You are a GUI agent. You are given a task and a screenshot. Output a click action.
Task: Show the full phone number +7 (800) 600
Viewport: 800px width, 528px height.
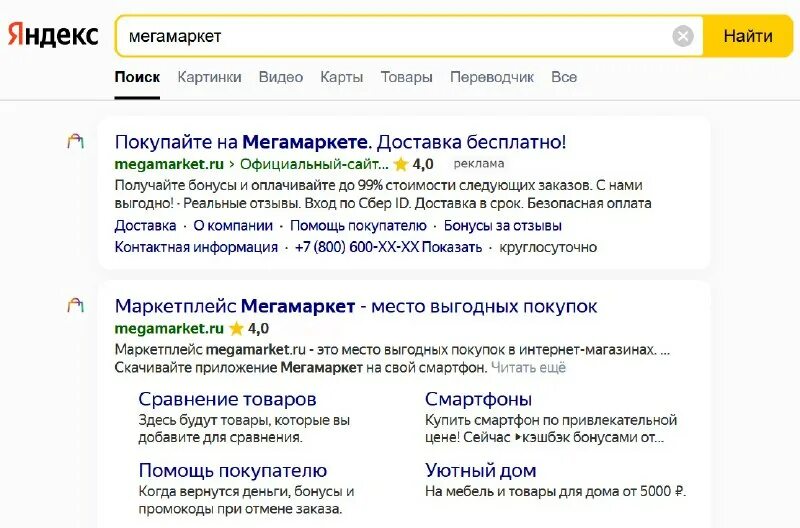tap(388, 247)
